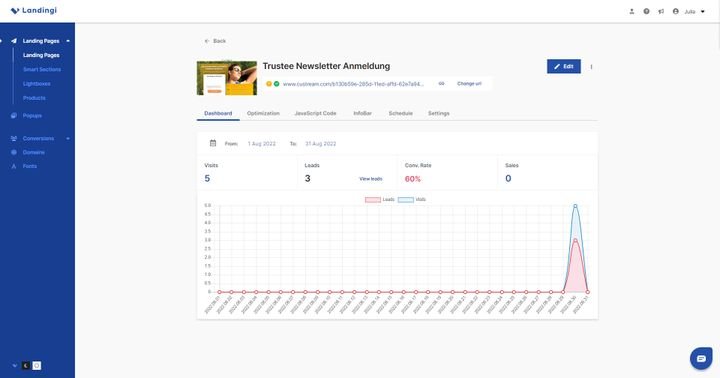The height and width of the screenshot is (378, 720).
Task: Collapse the Landing Pages sidebar section arrow
Action: tap(68, 41)
